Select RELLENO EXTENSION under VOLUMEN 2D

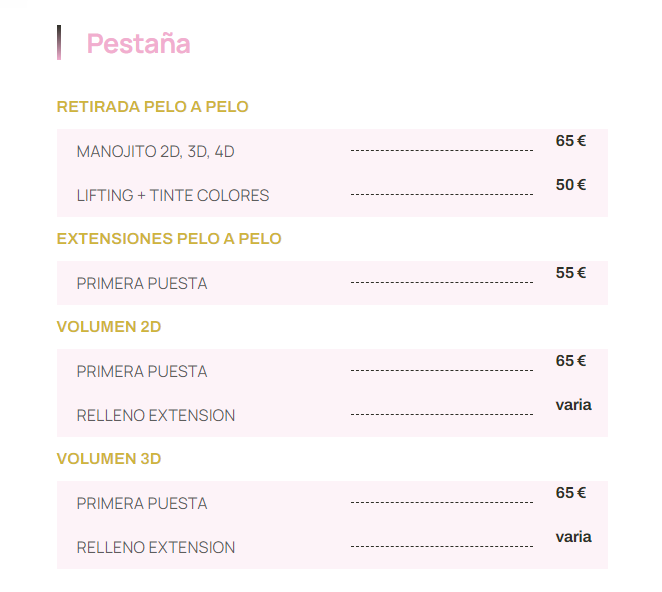(x=156, y=415)
